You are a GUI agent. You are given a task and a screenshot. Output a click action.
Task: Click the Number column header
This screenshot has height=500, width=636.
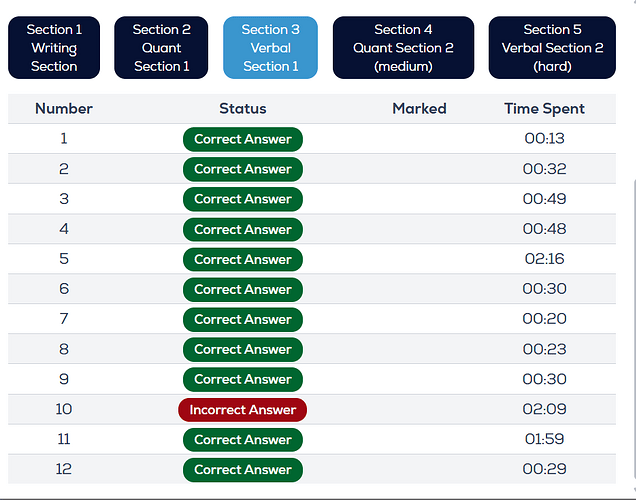click(x=64, y=109)
